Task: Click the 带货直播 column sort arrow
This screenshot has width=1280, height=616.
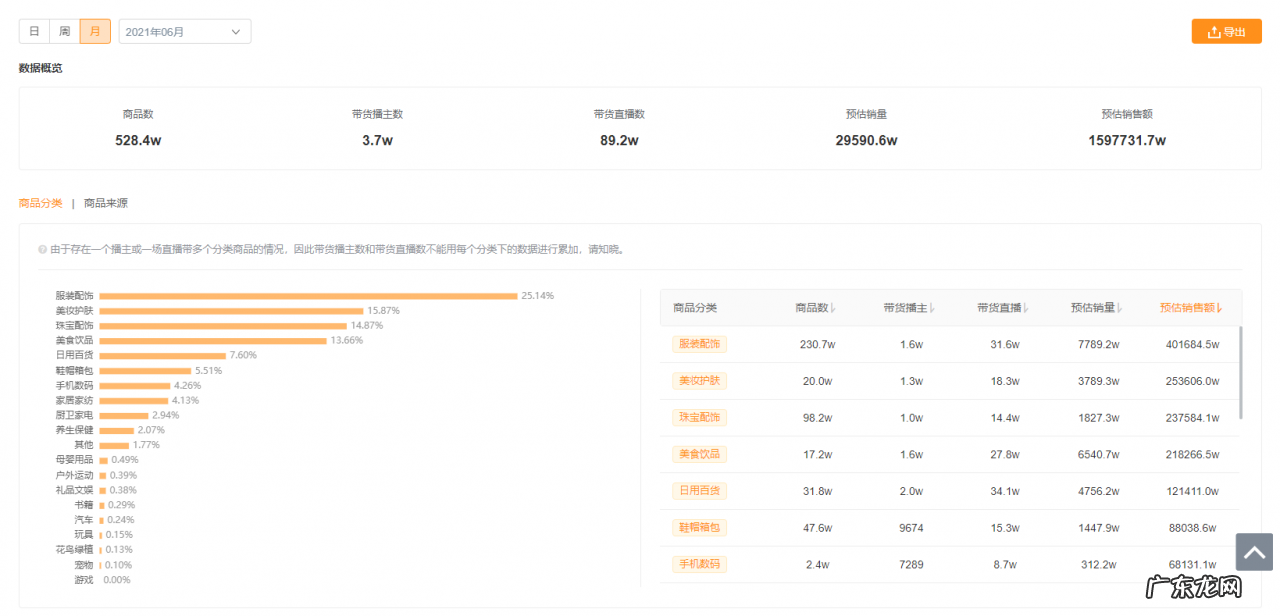Action: [1026, 309]
